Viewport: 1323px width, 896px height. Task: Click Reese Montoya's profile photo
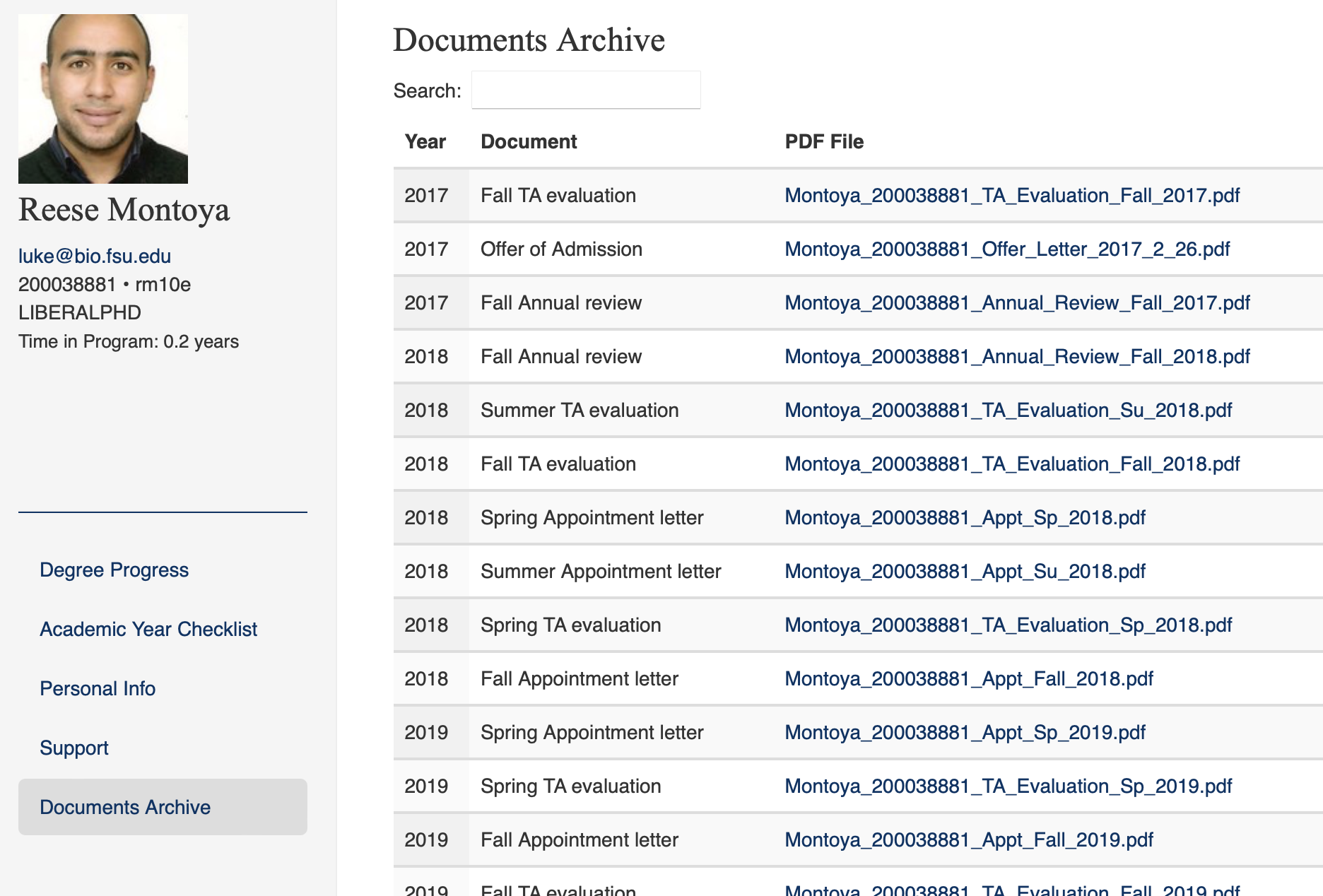point(103,99)
